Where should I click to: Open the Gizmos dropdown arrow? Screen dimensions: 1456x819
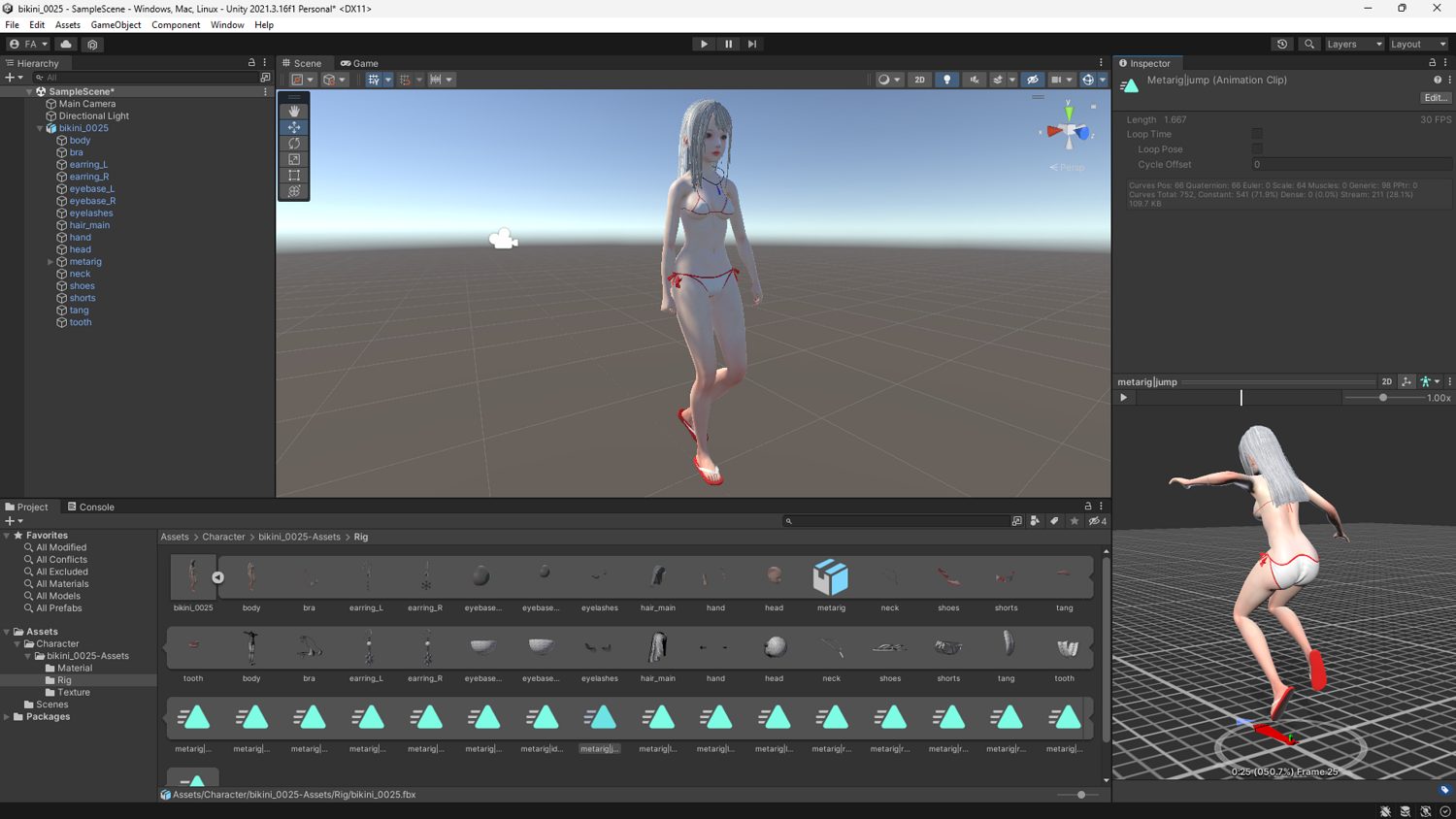tap(1102, 80)
